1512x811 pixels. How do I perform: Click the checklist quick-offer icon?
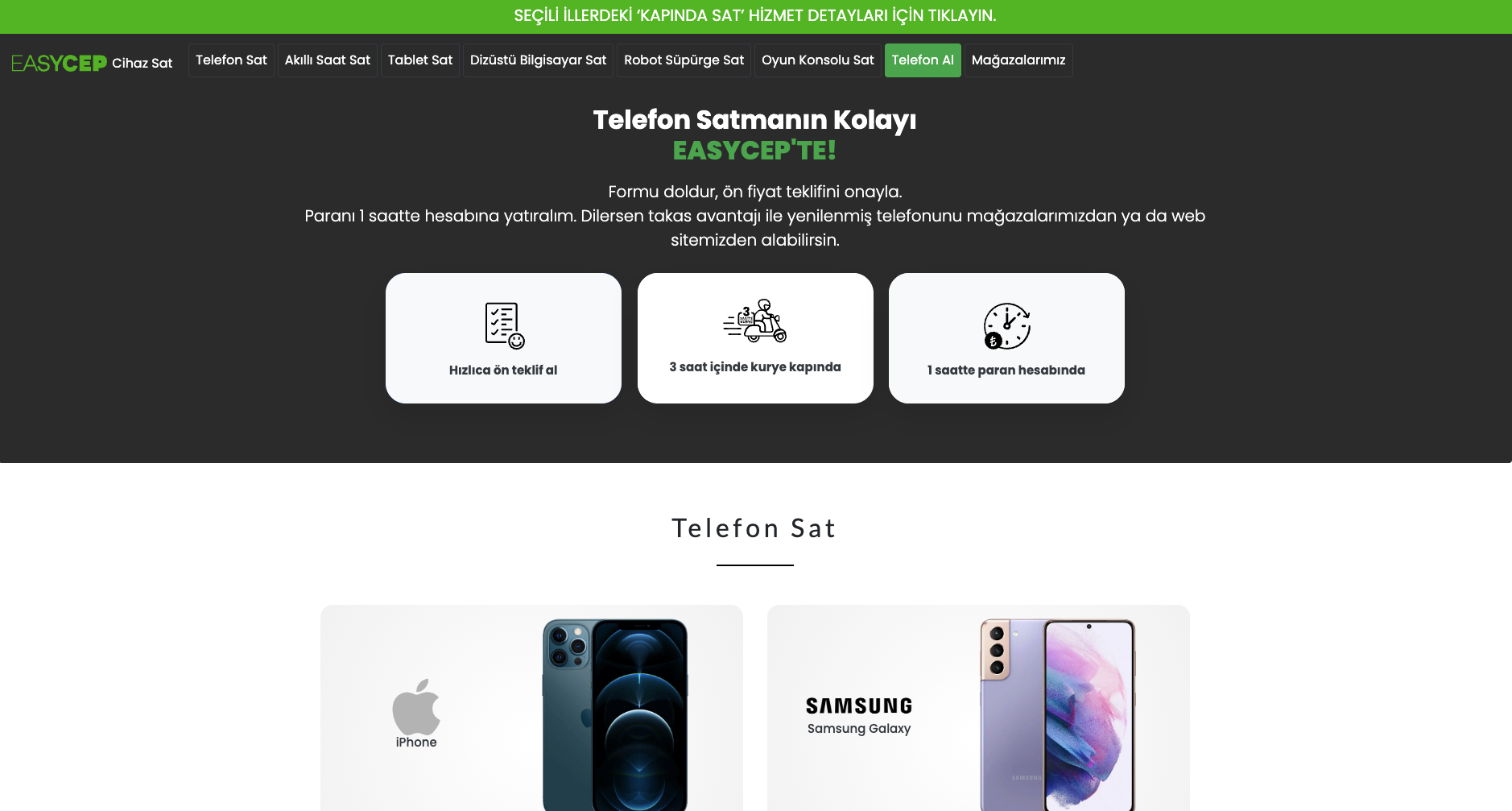coord(505,325)
